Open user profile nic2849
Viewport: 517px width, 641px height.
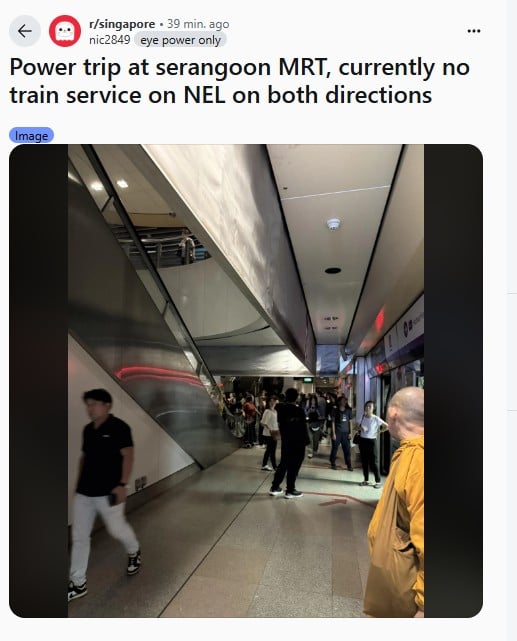pyautogui.click(x=110, y=40)
